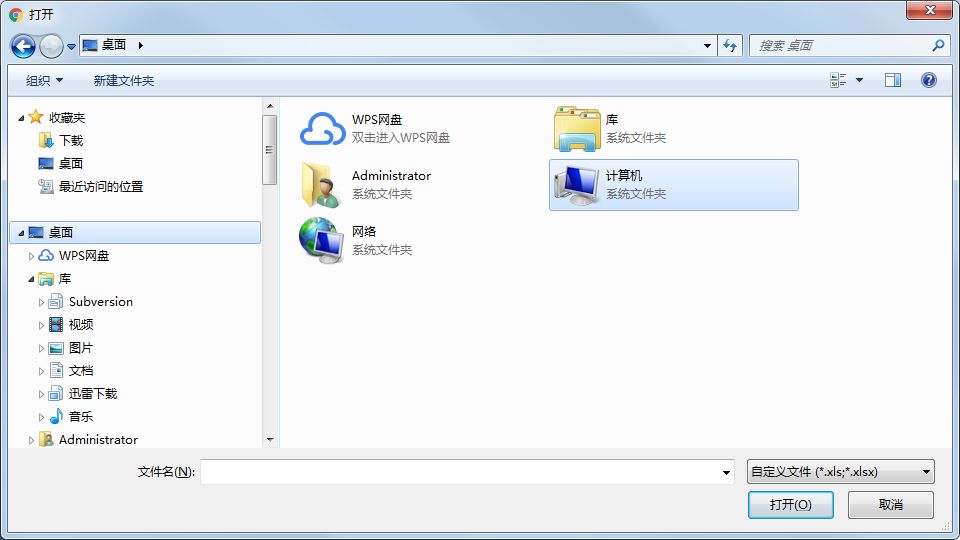Click the change view icon
Screen dimensions: 960x540
click(838, 80)
